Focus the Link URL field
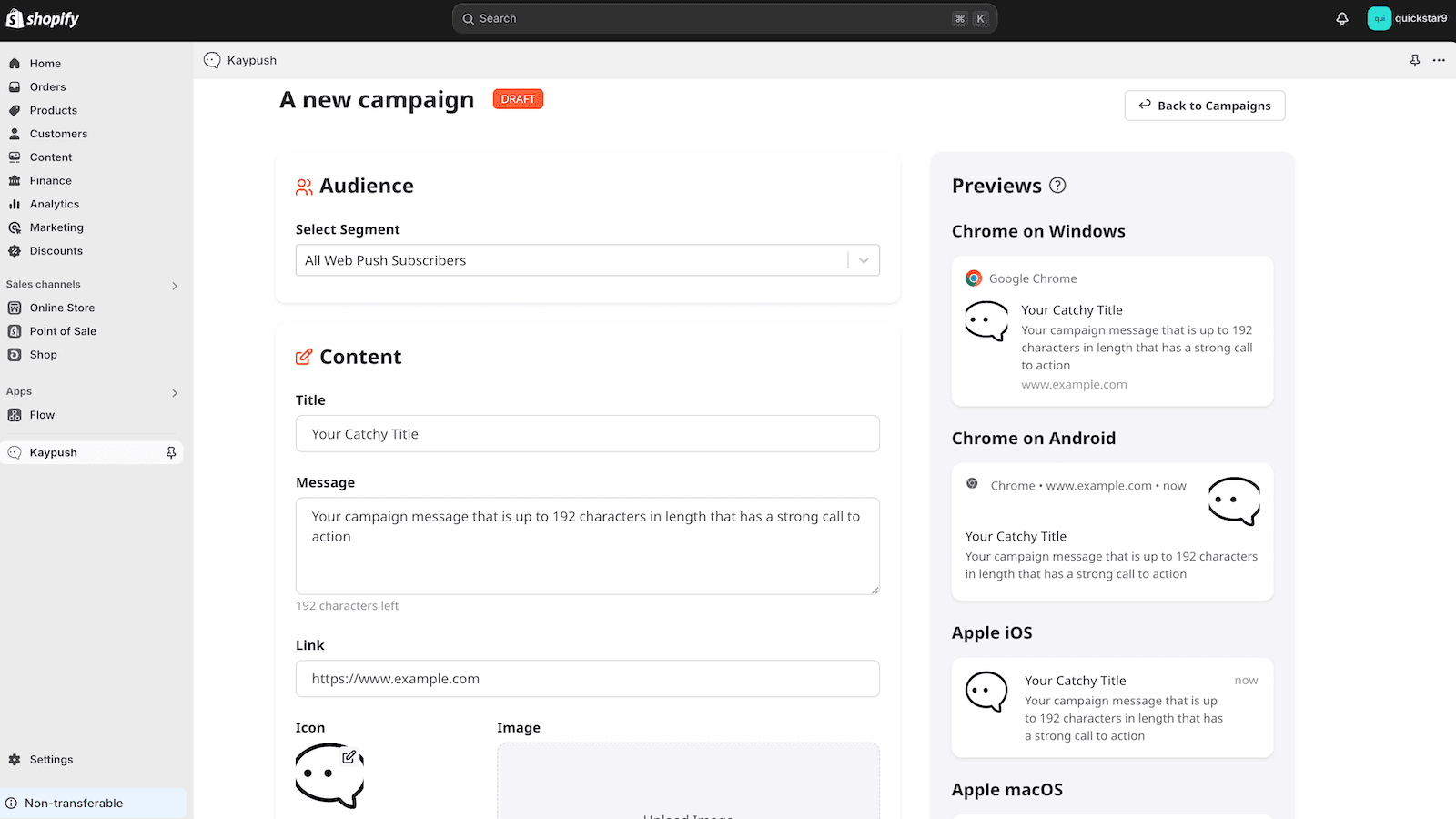The width and height of the screenshot is (1456, 819). coord(587,679)
